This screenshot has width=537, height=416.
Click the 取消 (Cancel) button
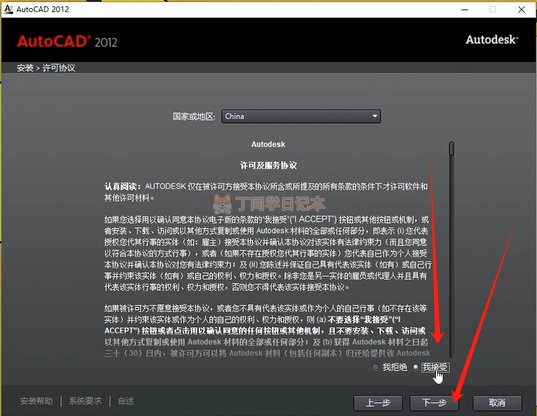(497, 403)
